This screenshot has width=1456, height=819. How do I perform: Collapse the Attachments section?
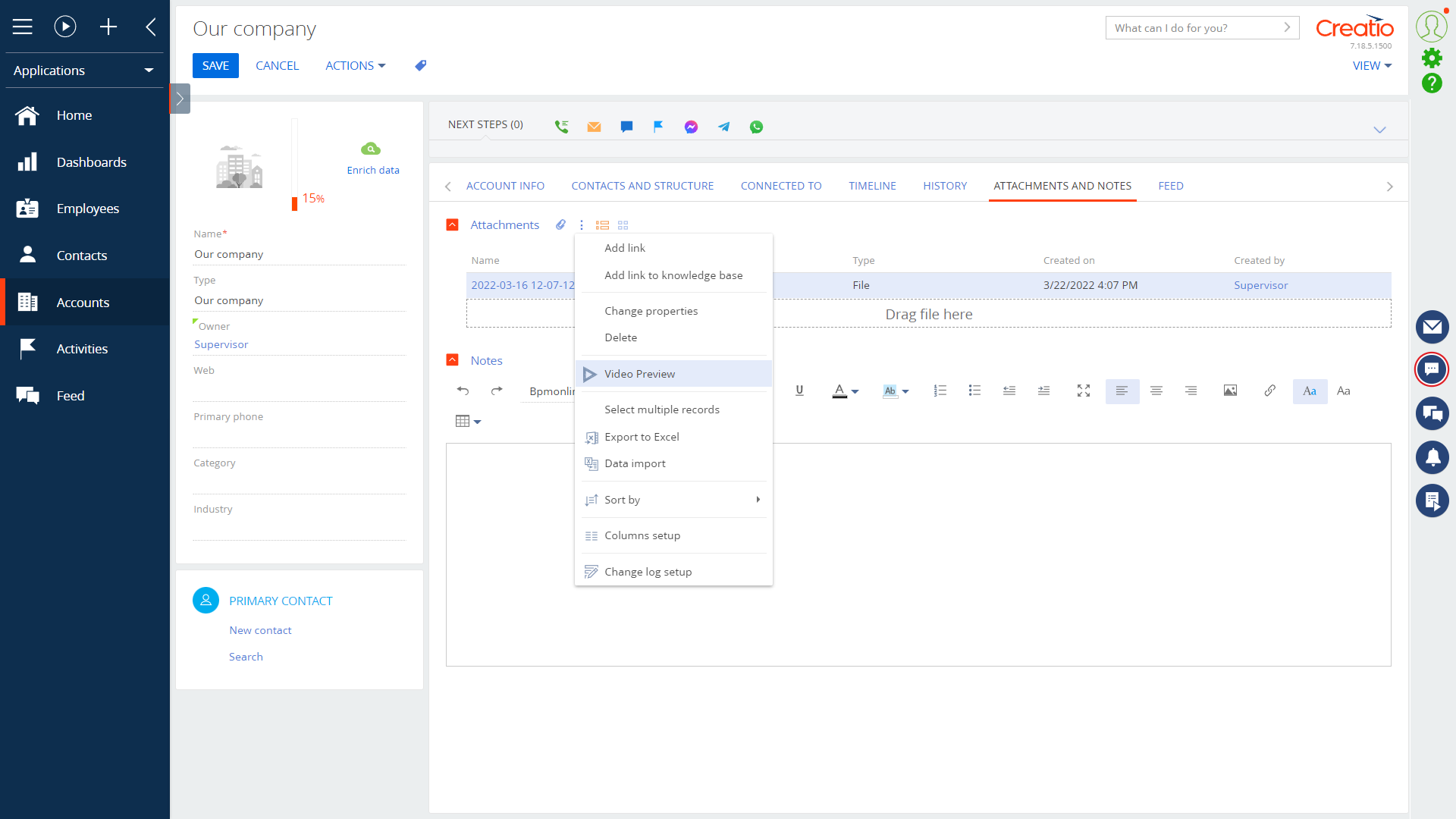coord(453,224)
